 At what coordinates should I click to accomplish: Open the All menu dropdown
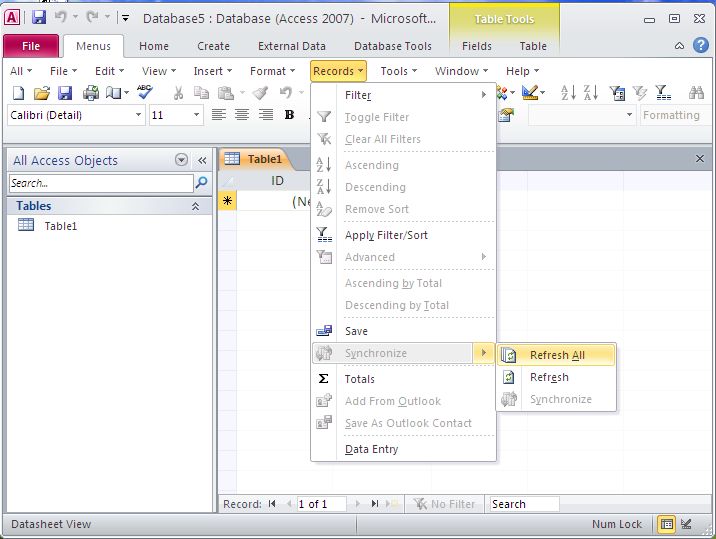(21, 71)
